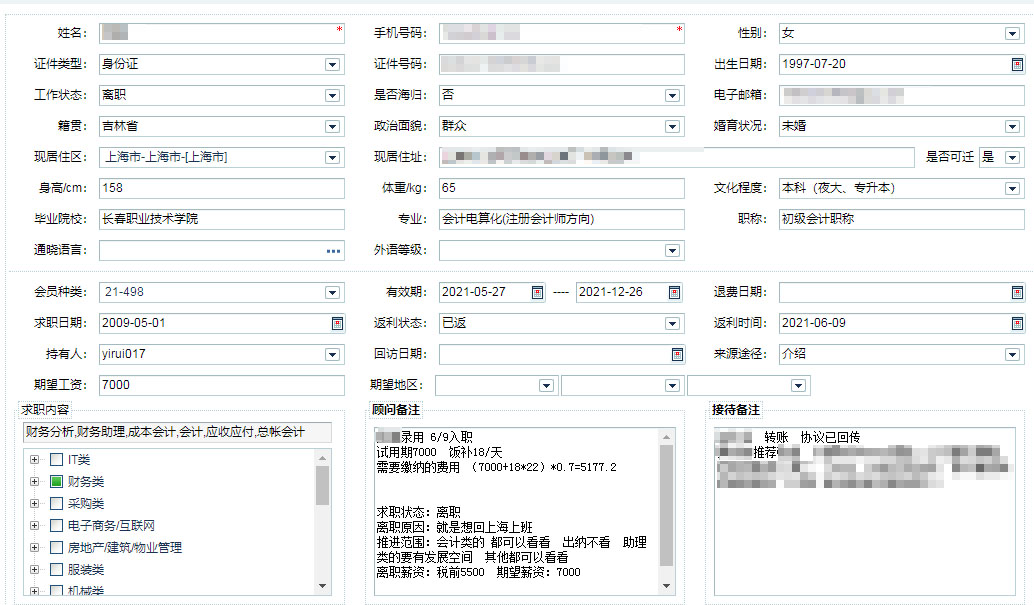Open the 证件类型 dropdown
This screenshot has height=605, width=1034.
point(332,65)
